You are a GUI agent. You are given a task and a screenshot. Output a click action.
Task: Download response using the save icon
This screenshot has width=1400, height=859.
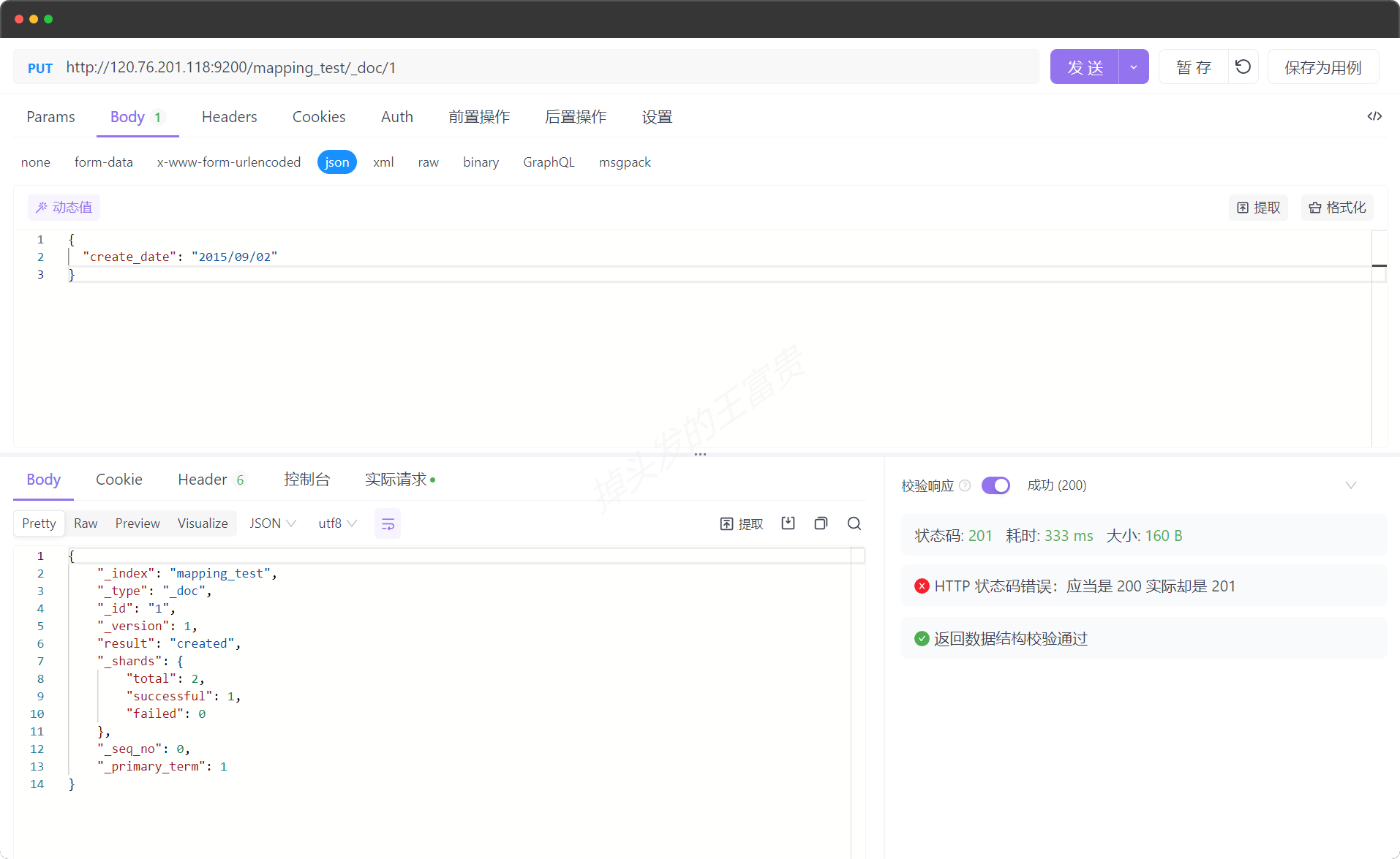[x=788, y=523]
